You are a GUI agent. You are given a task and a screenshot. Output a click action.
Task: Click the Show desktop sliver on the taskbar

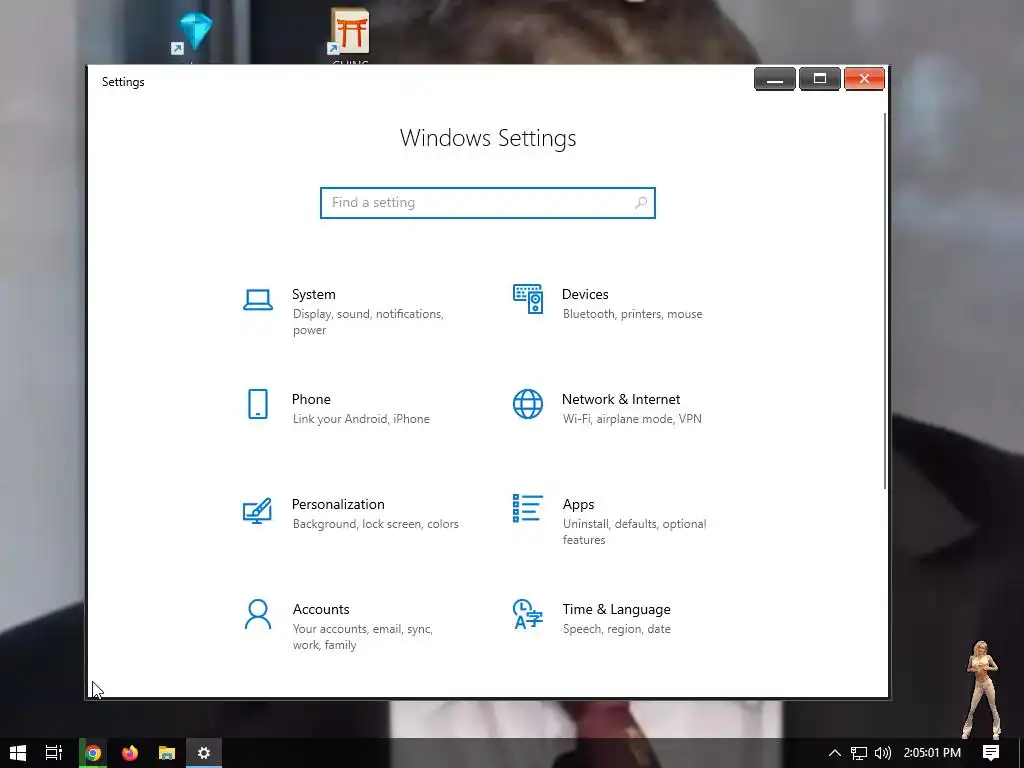tap(1021, 753)
